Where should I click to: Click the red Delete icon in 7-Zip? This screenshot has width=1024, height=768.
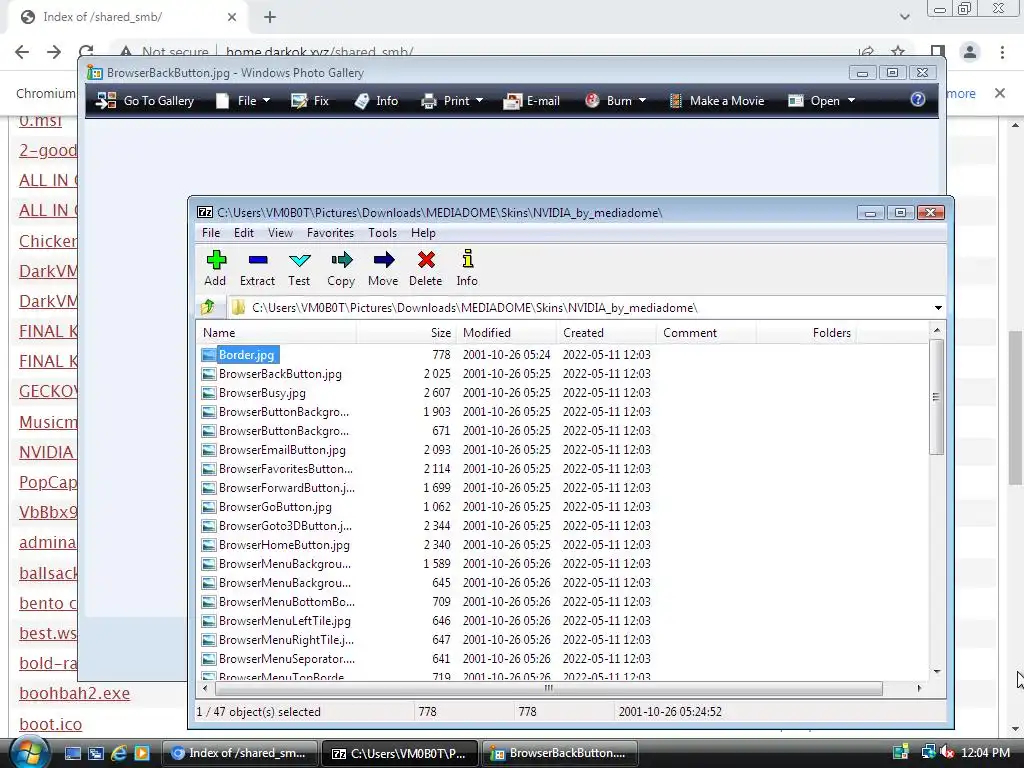[426, 268]
